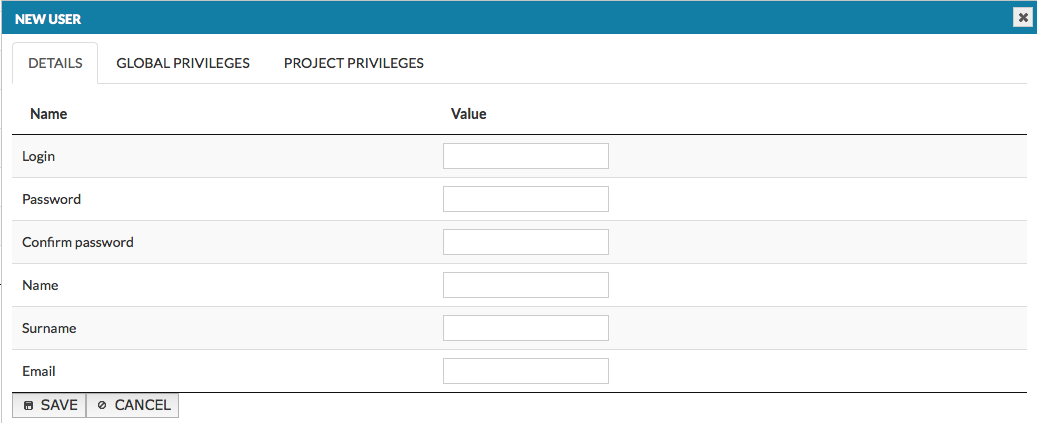Click the Confirm password field
Screen dimensions: 1037x423
[x=525, y=242]
